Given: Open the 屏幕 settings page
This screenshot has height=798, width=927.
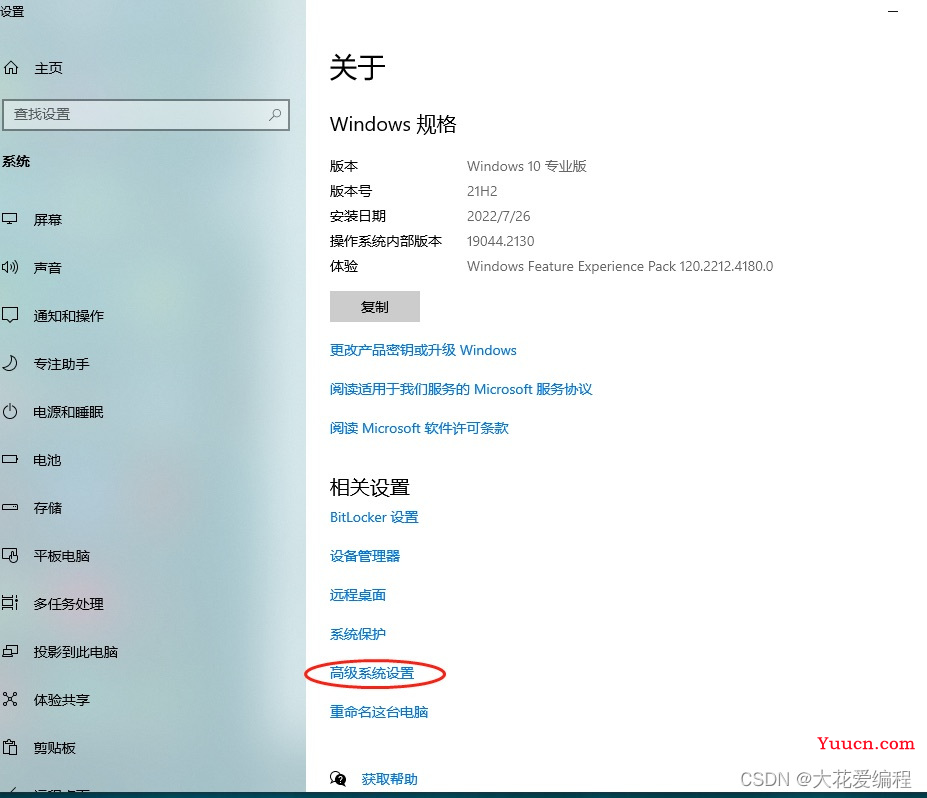Looking at the screenshot, I should pyautogui.click(x=48, y=220).
